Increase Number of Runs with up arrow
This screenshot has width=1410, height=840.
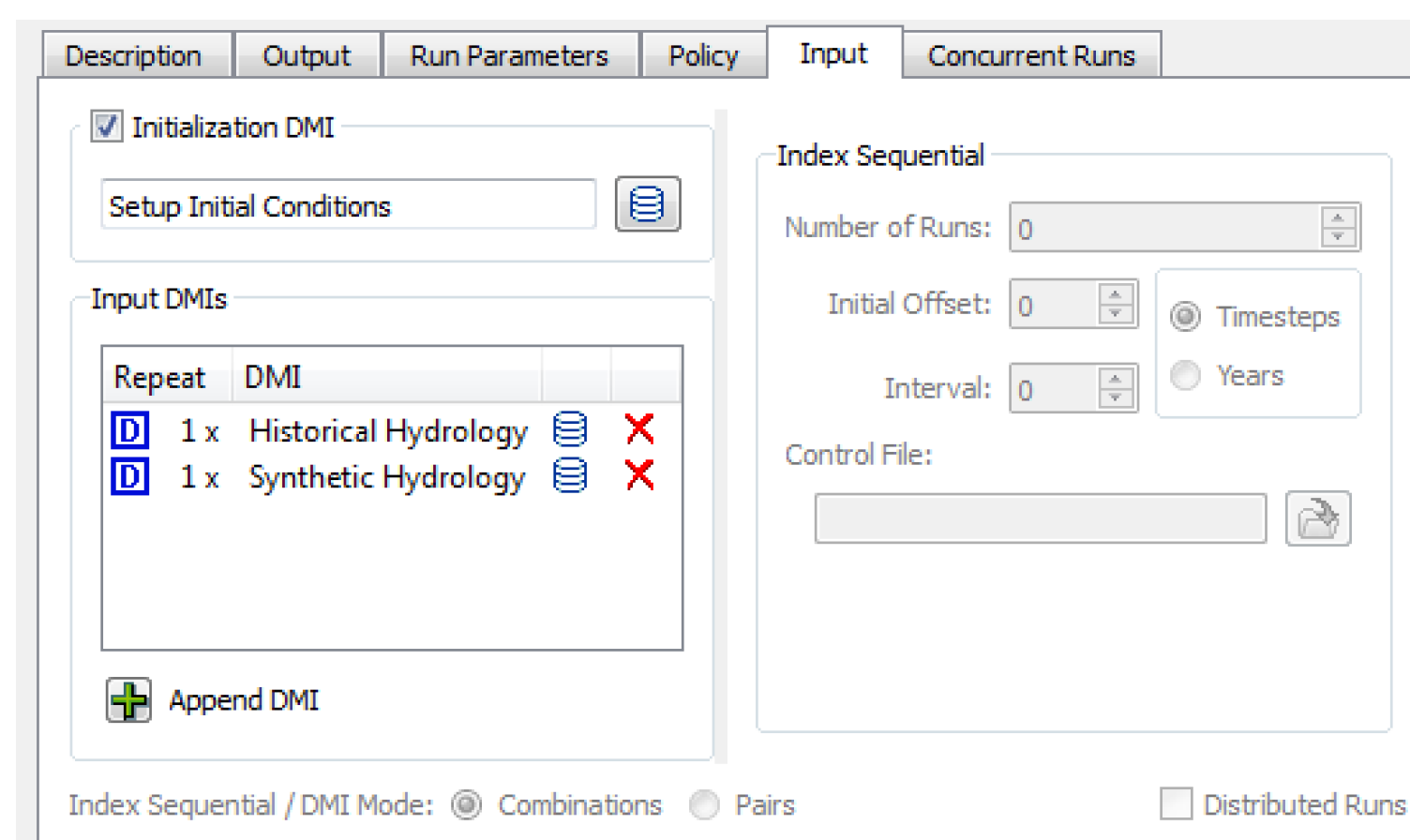[x=1338, y=217]
